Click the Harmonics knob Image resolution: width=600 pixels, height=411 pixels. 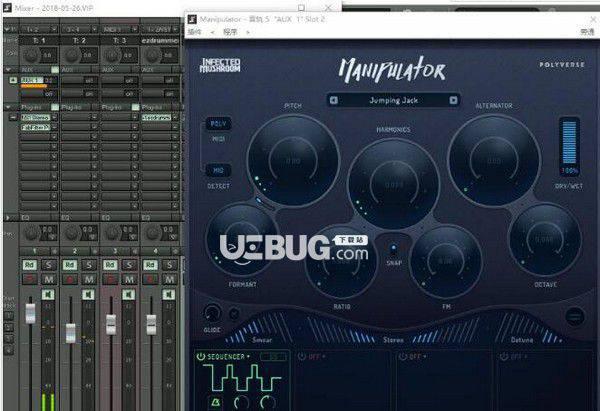click(x=394, y=184)
